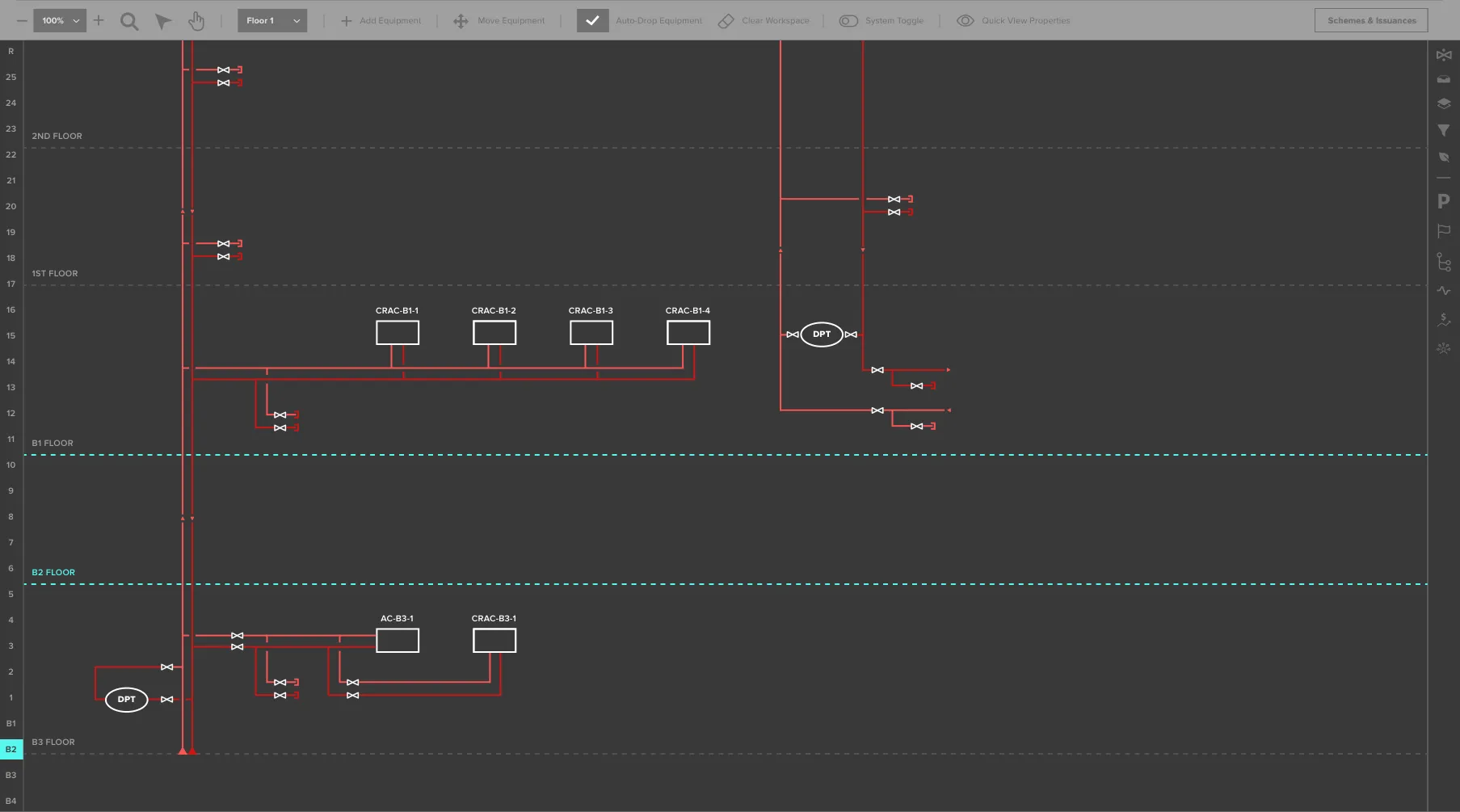
Task: Switch the System Toggle control
Action: (848, 21)
